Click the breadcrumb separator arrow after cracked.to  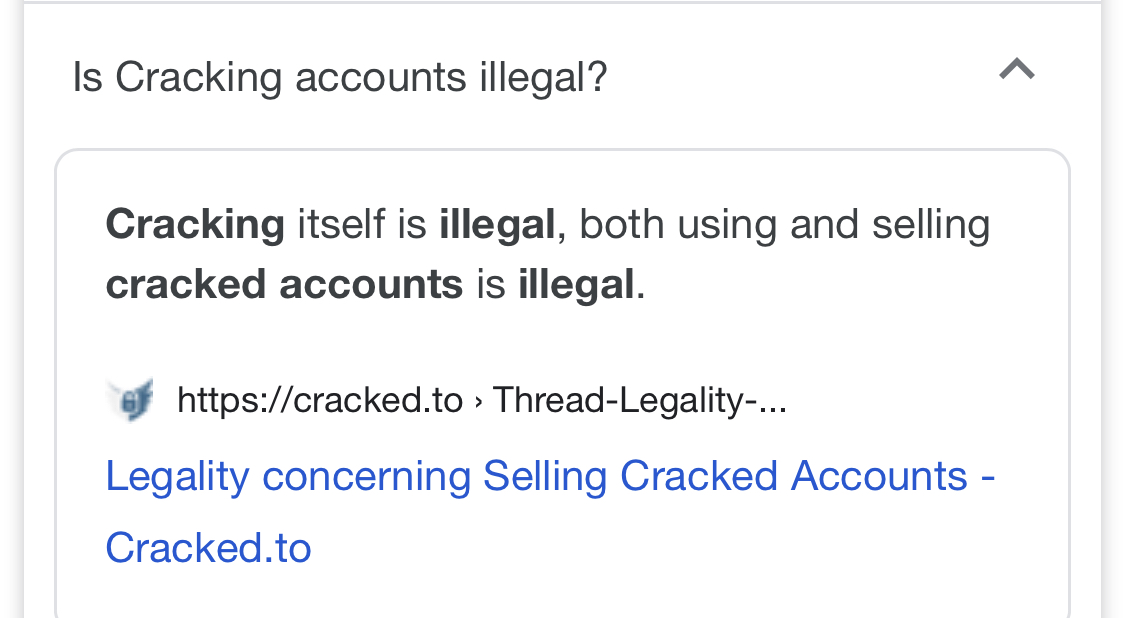[x=478, y=402]
